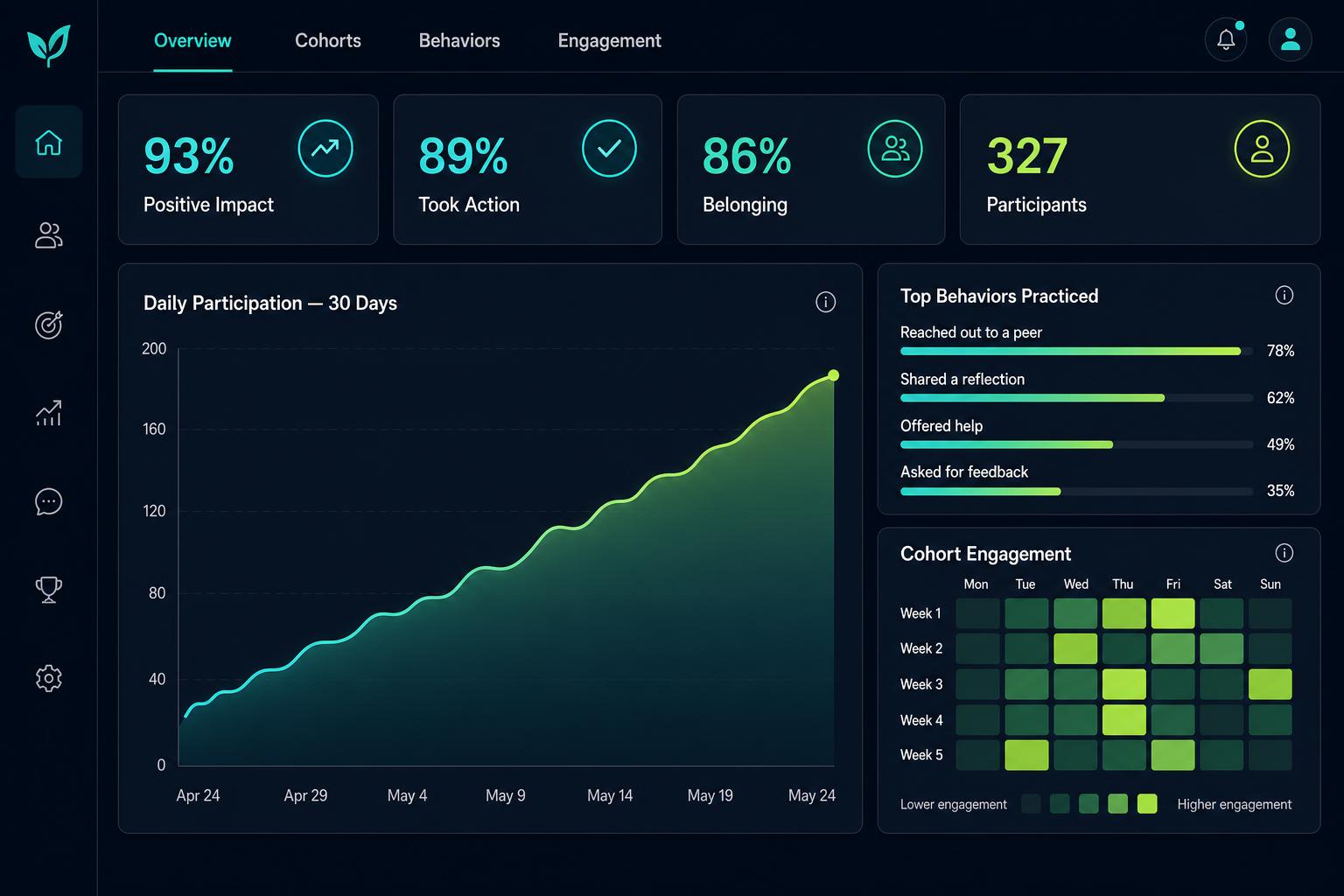Click the May 14 axis label
Viewport: 1344px width, 896px height.
click(x=610, y=795)
